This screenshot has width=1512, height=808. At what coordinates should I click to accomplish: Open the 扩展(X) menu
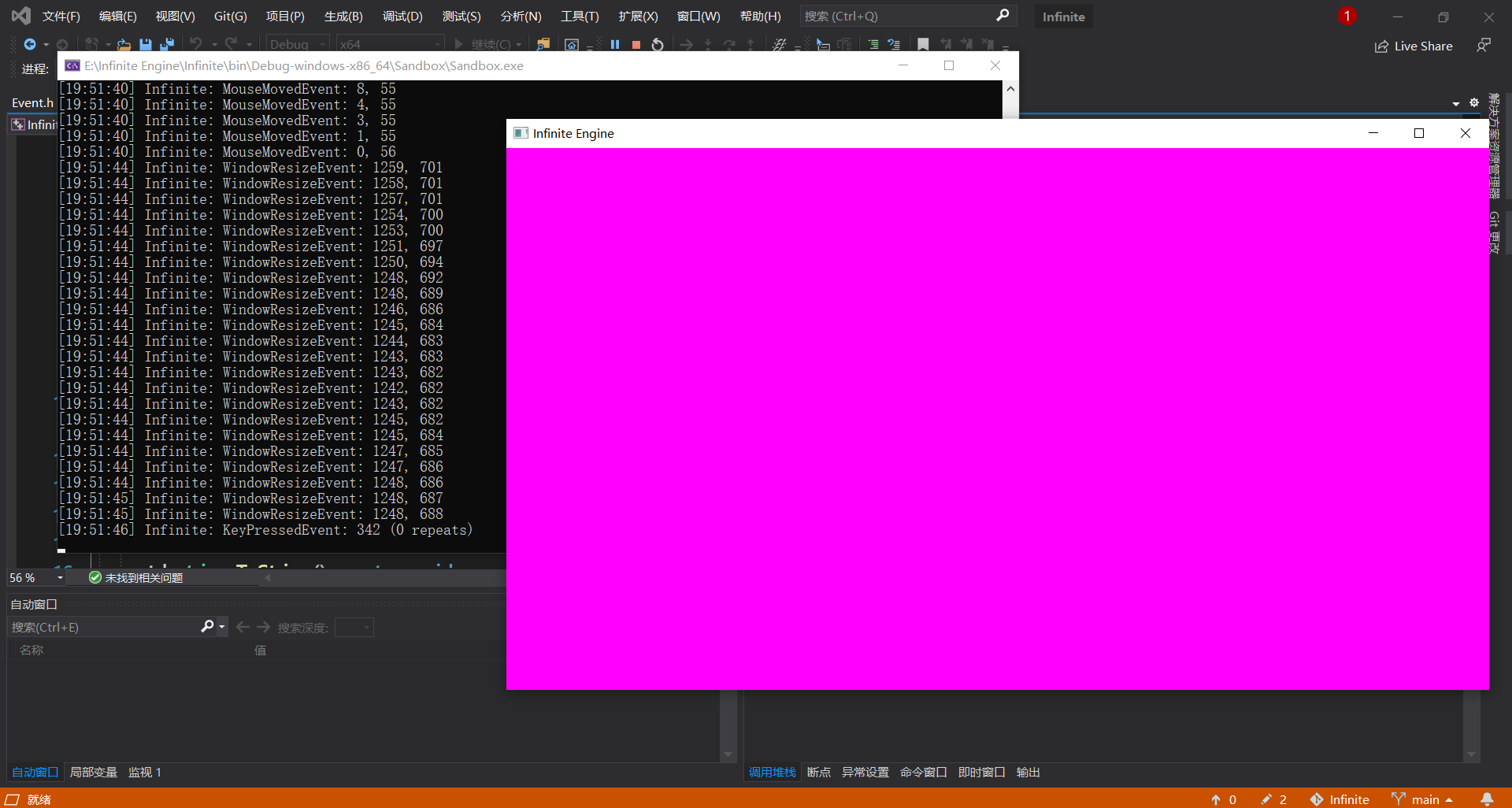tap(638, 17)
